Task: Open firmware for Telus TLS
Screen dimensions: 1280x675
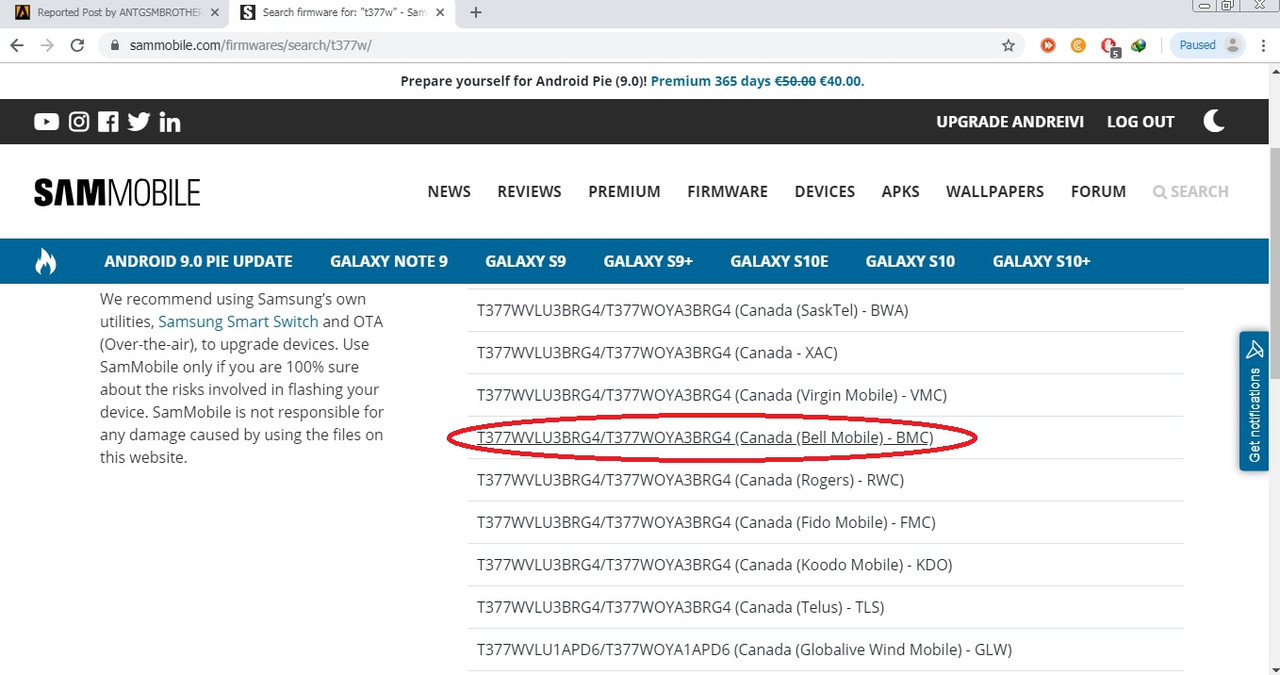Action: point(680,607)
